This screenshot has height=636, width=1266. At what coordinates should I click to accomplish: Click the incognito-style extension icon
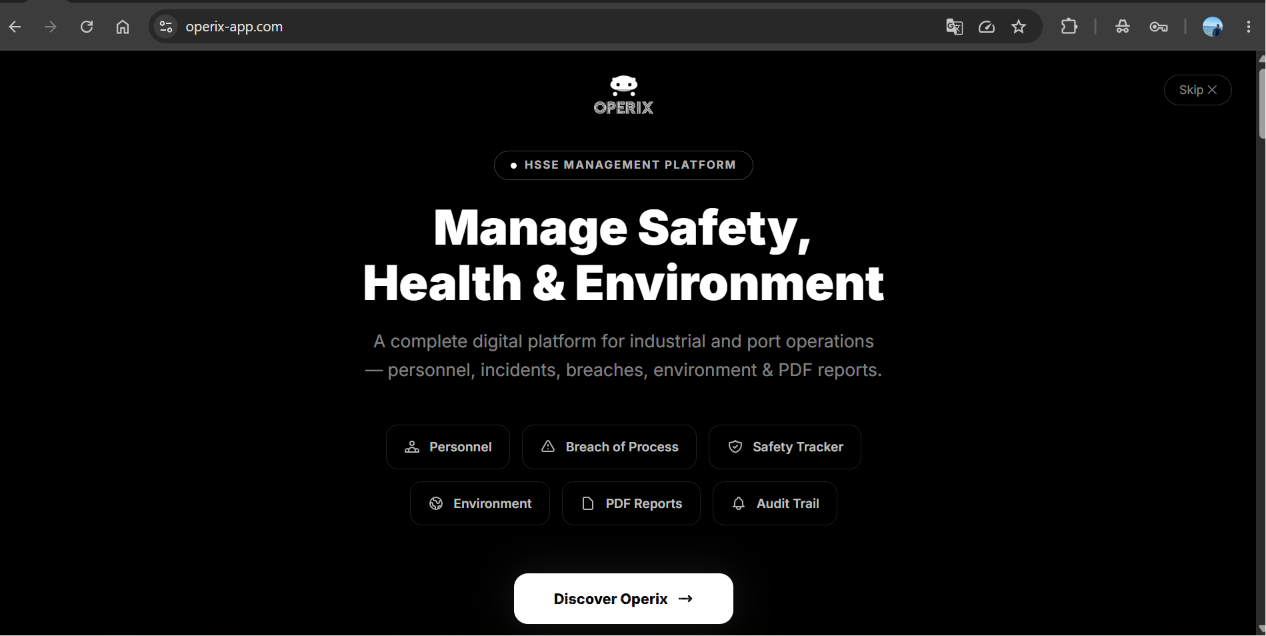[1123, 27]
